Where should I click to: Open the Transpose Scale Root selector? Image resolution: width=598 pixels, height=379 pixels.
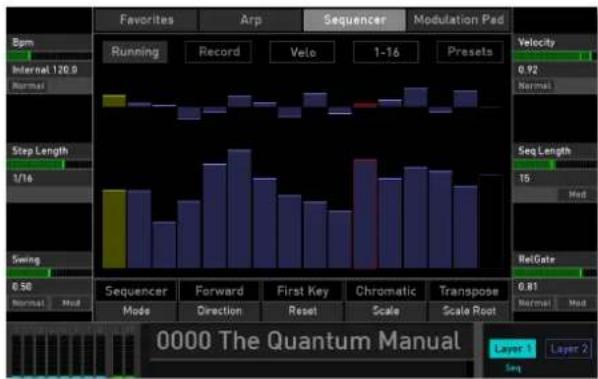coord(469,291)
